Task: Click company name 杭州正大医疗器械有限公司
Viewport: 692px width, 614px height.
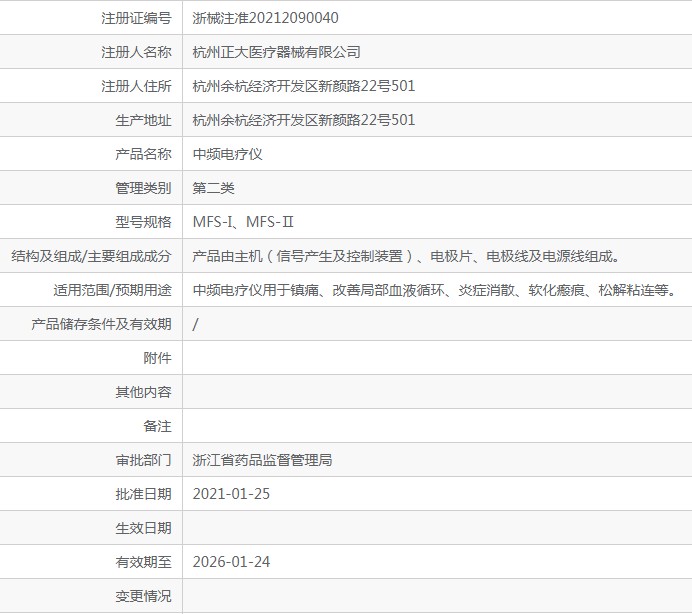Action: (x=276, y=52)
